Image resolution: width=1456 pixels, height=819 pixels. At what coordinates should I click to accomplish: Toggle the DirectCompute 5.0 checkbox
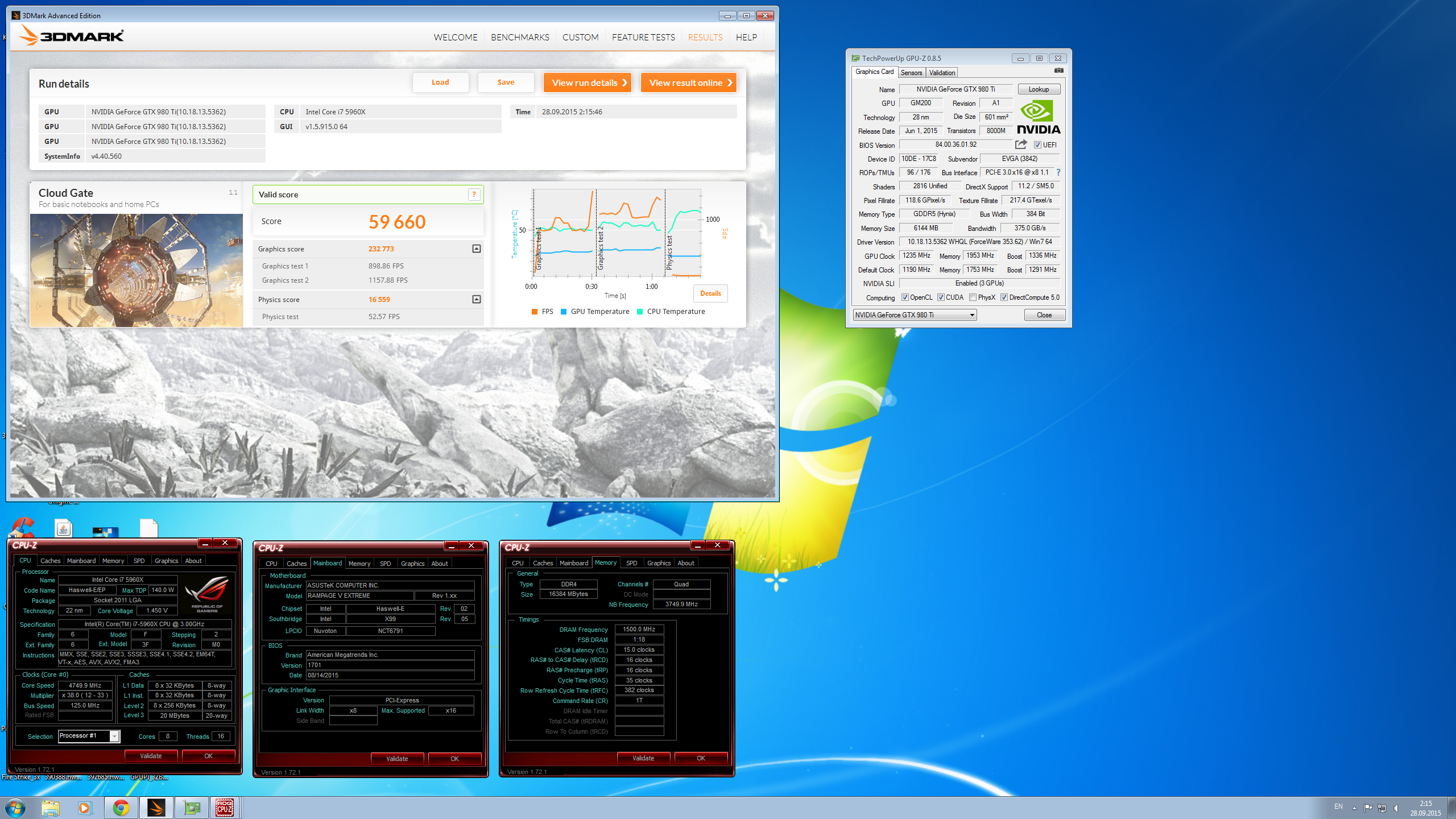[1004, 297]
